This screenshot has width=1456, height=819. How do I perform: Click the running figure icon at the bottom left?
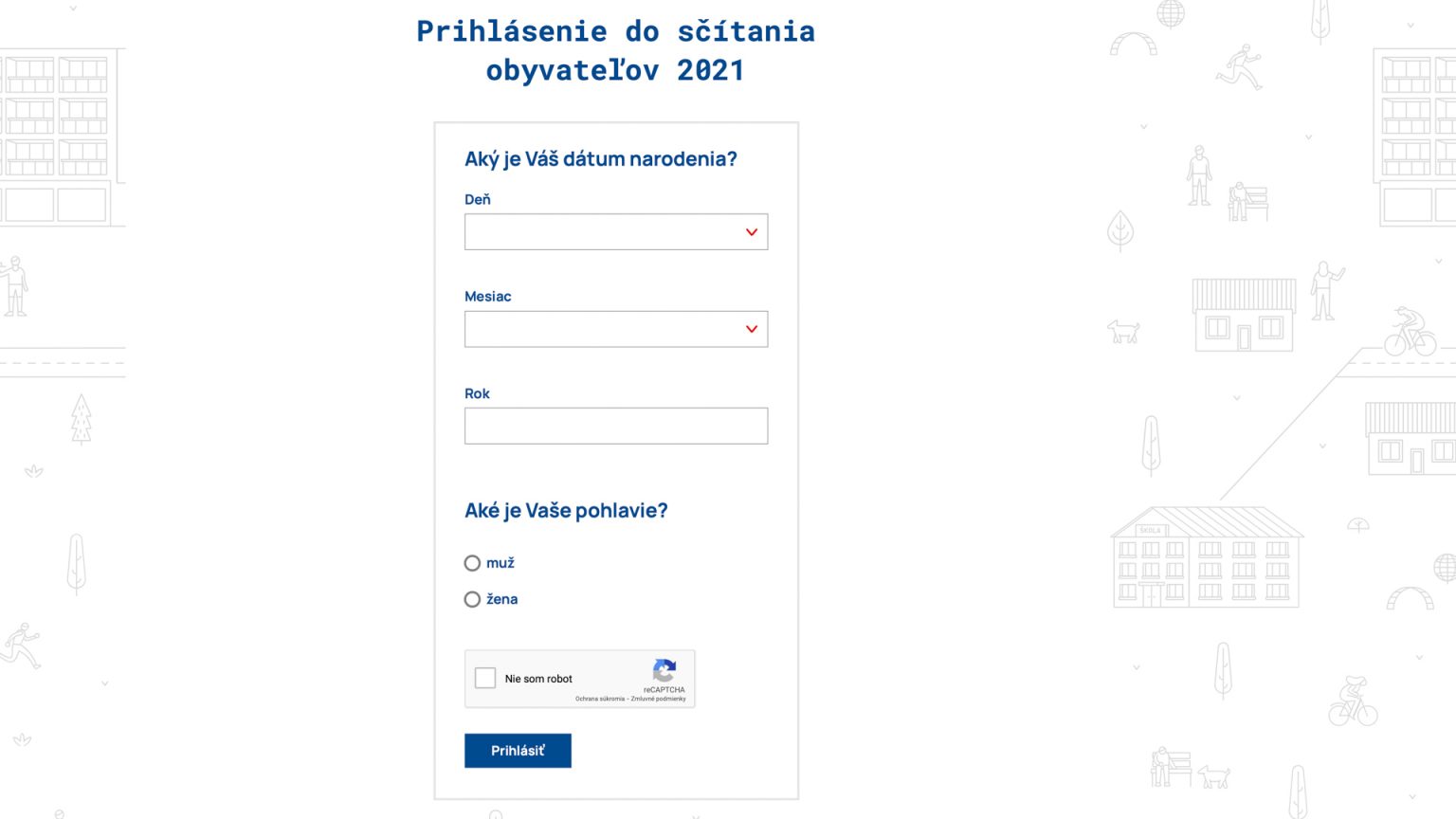pos(21,646)
